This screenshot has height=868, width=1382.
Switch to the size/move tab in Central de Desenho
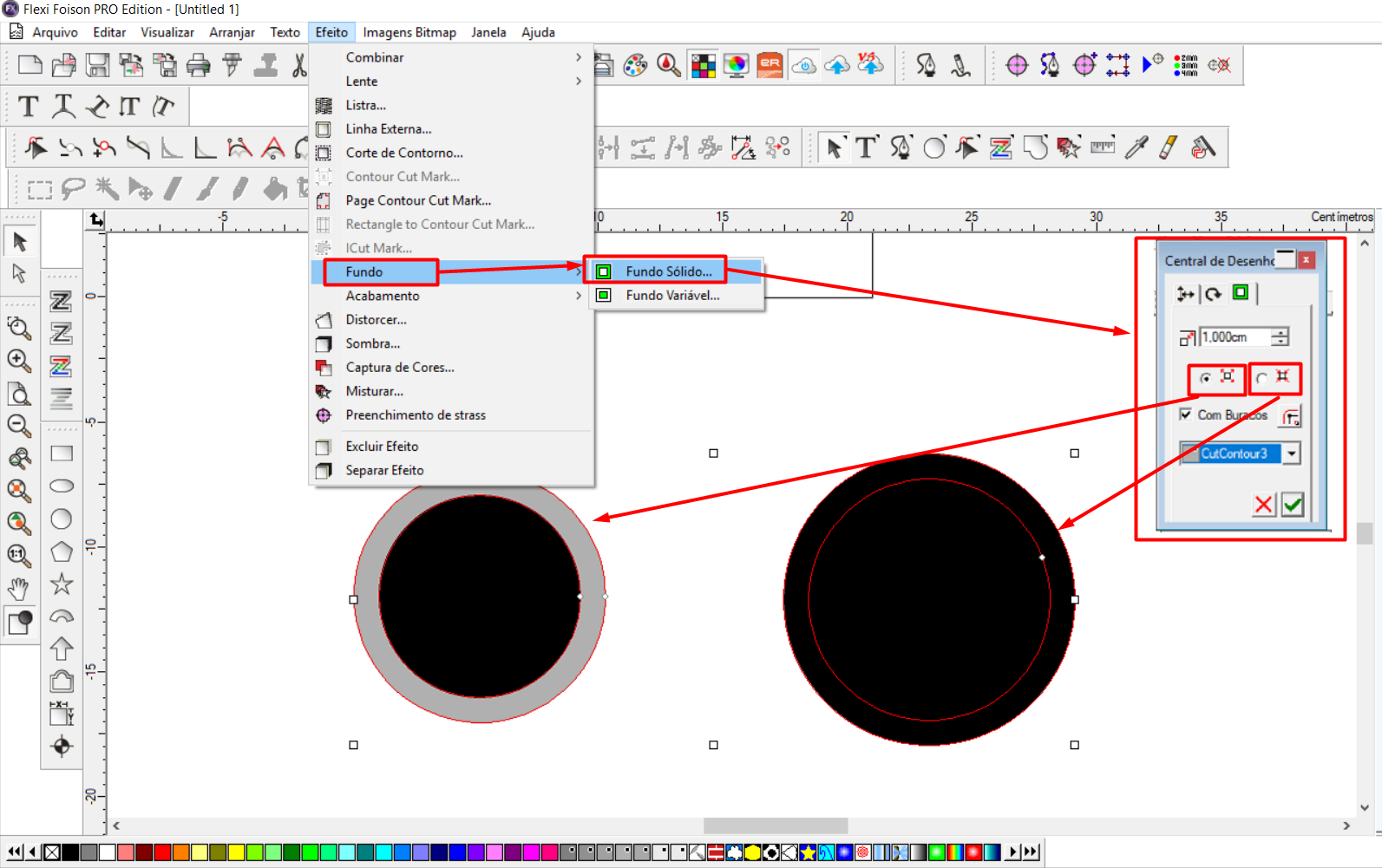point(1185,294)
